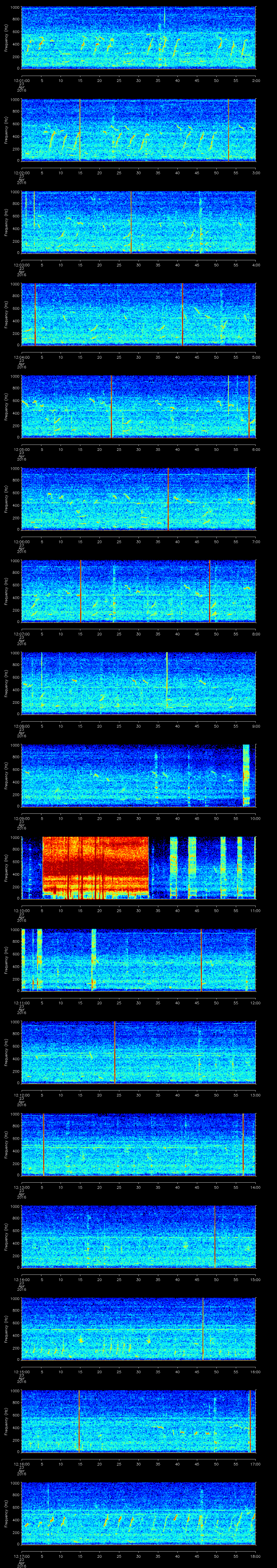The height and width of the screenshot is (1568, 277).
Task: Click the 2:00 end time label of the first panel
Action: [x=256, y=80]
